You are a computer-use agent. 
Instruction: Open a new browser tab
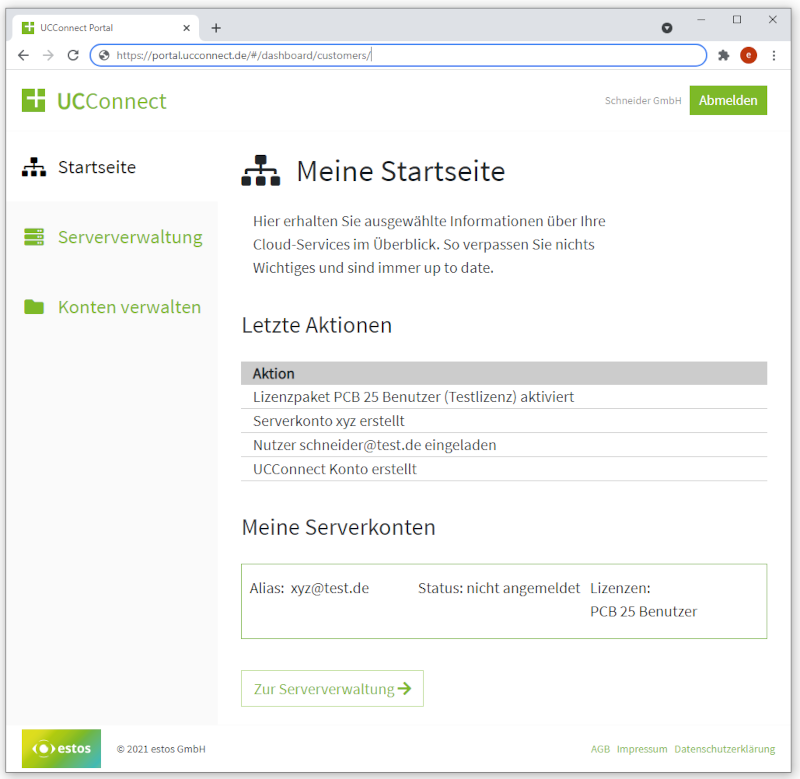click(x=216, y=28)
